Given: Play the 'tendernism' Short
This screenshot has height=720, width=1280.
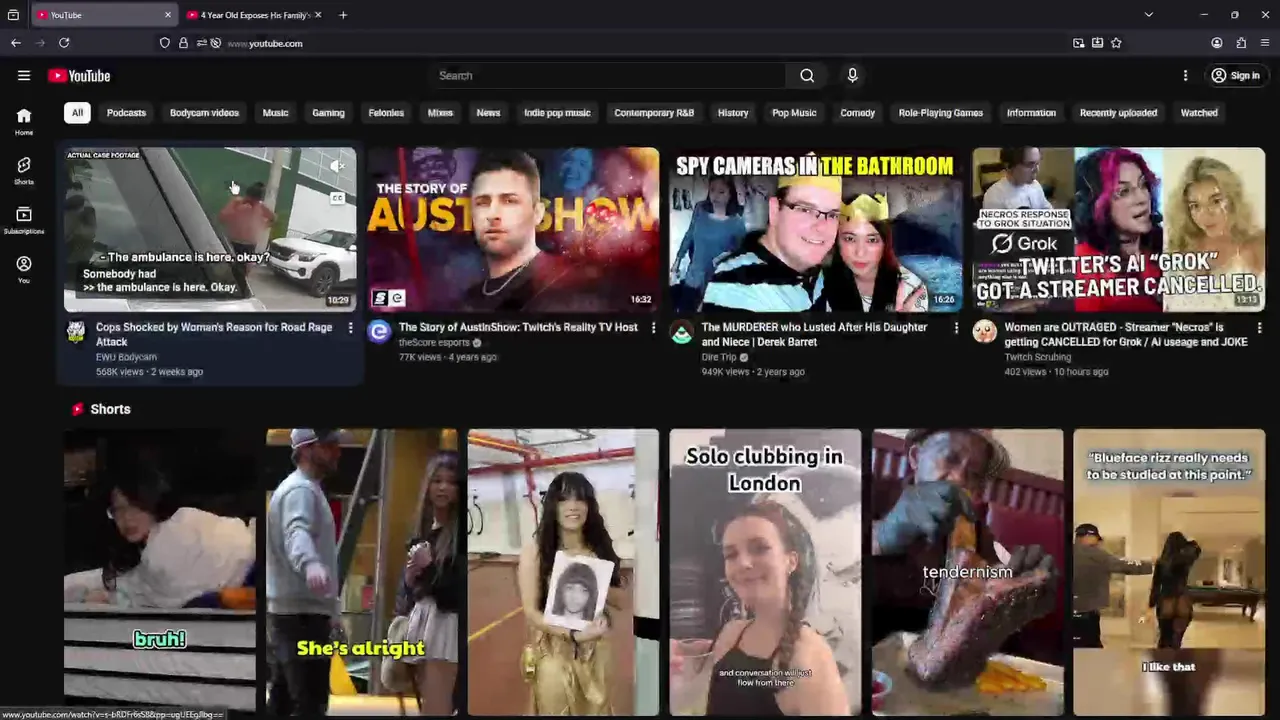Looking at the screenshot, I should pos(967,572).
